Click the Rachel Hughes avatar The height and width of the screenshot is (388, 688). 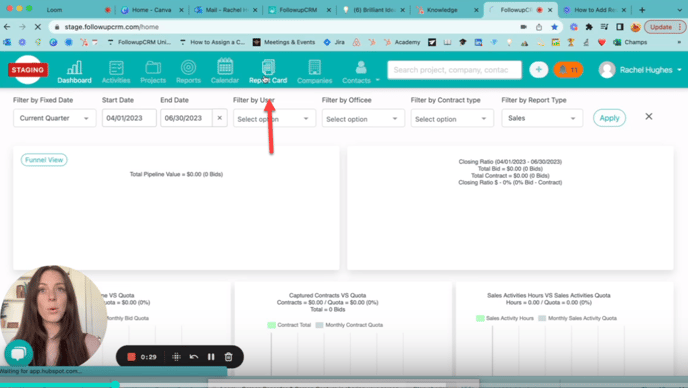pyautogui.click(x=607, y=70)
